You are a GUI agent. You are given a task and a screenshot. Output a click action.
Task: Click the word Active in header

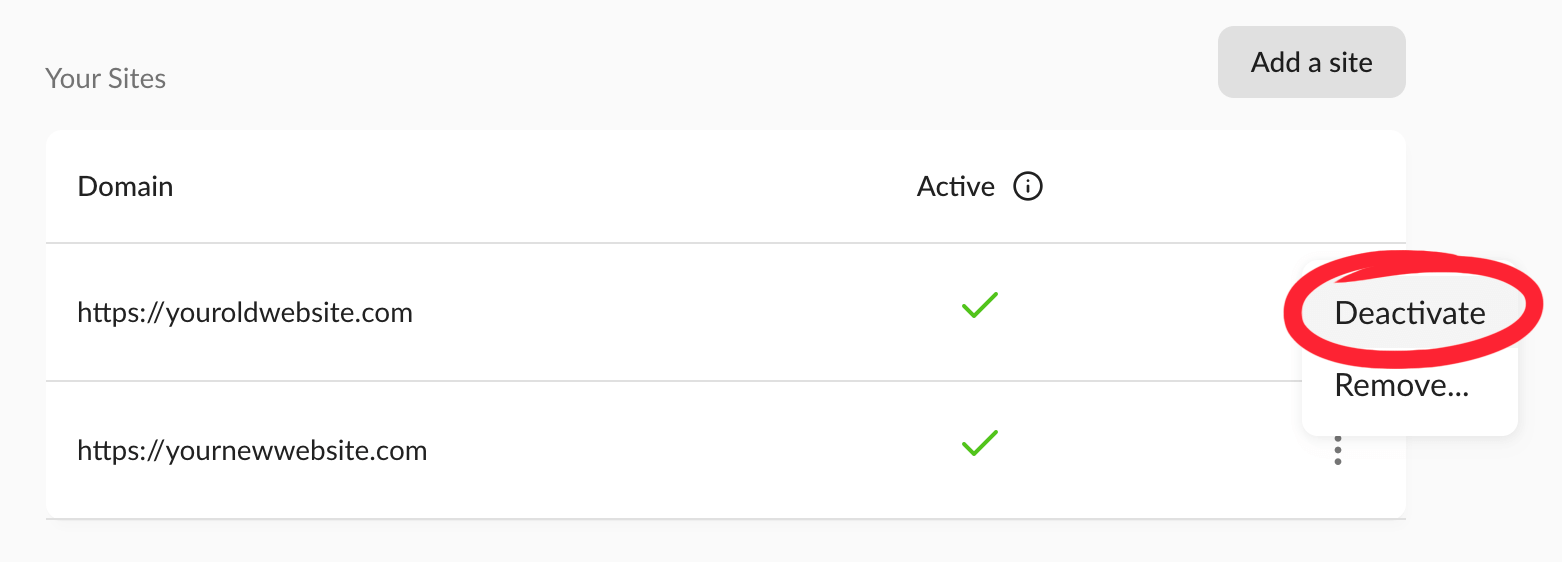pyautogui.click(x=956, y=187)
